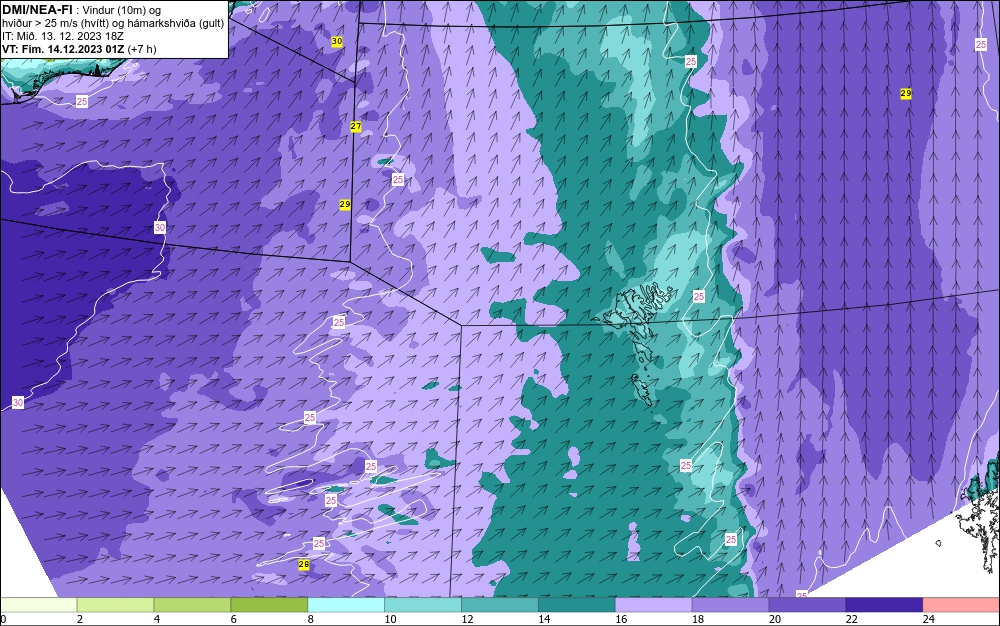The height and width of the screenshot is (626, 1000).
Task: Choose the 22–24 m/s indigo legend swatch
Action: 884,604
